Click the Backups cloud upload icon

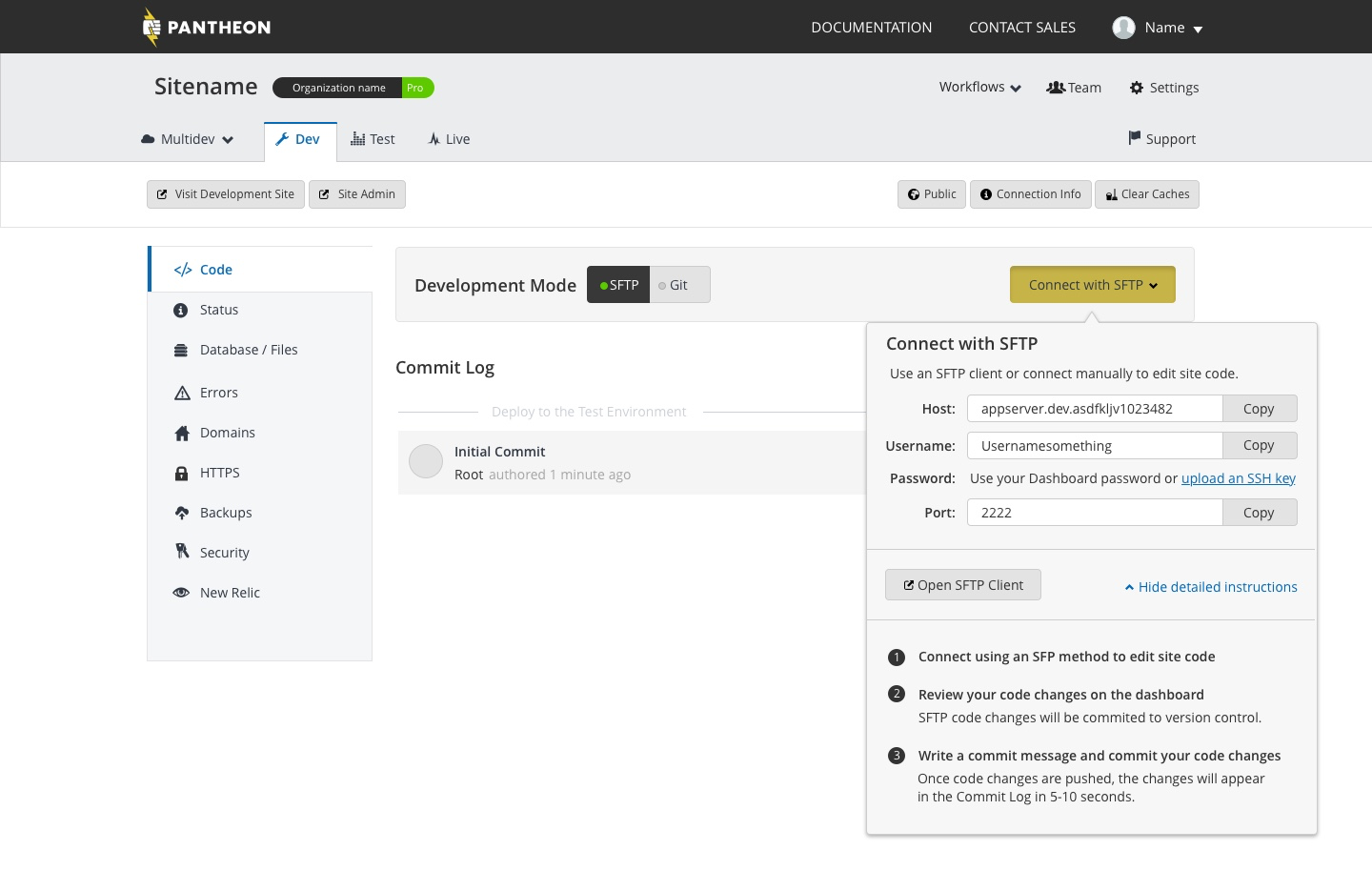pyautogui.click(x=182, y=513)
